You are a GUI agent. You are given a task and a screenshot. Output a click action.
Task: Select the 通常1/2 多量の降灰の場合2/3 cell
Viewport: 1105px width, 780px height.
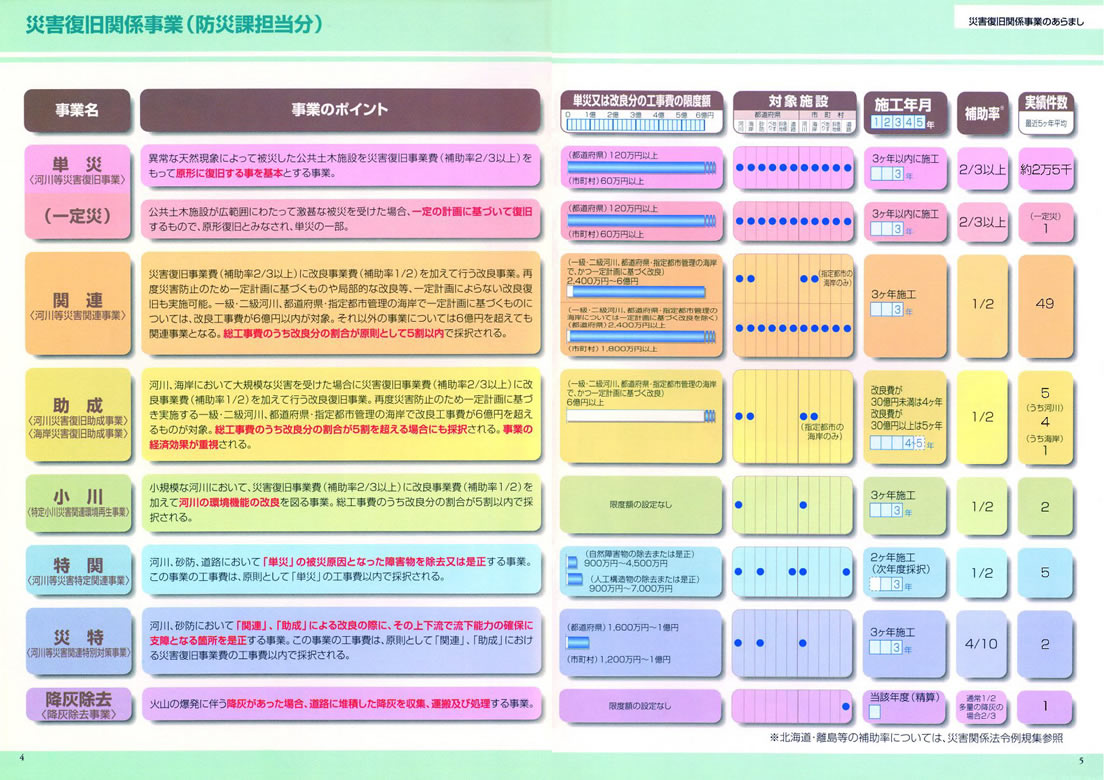pos(982,707)
